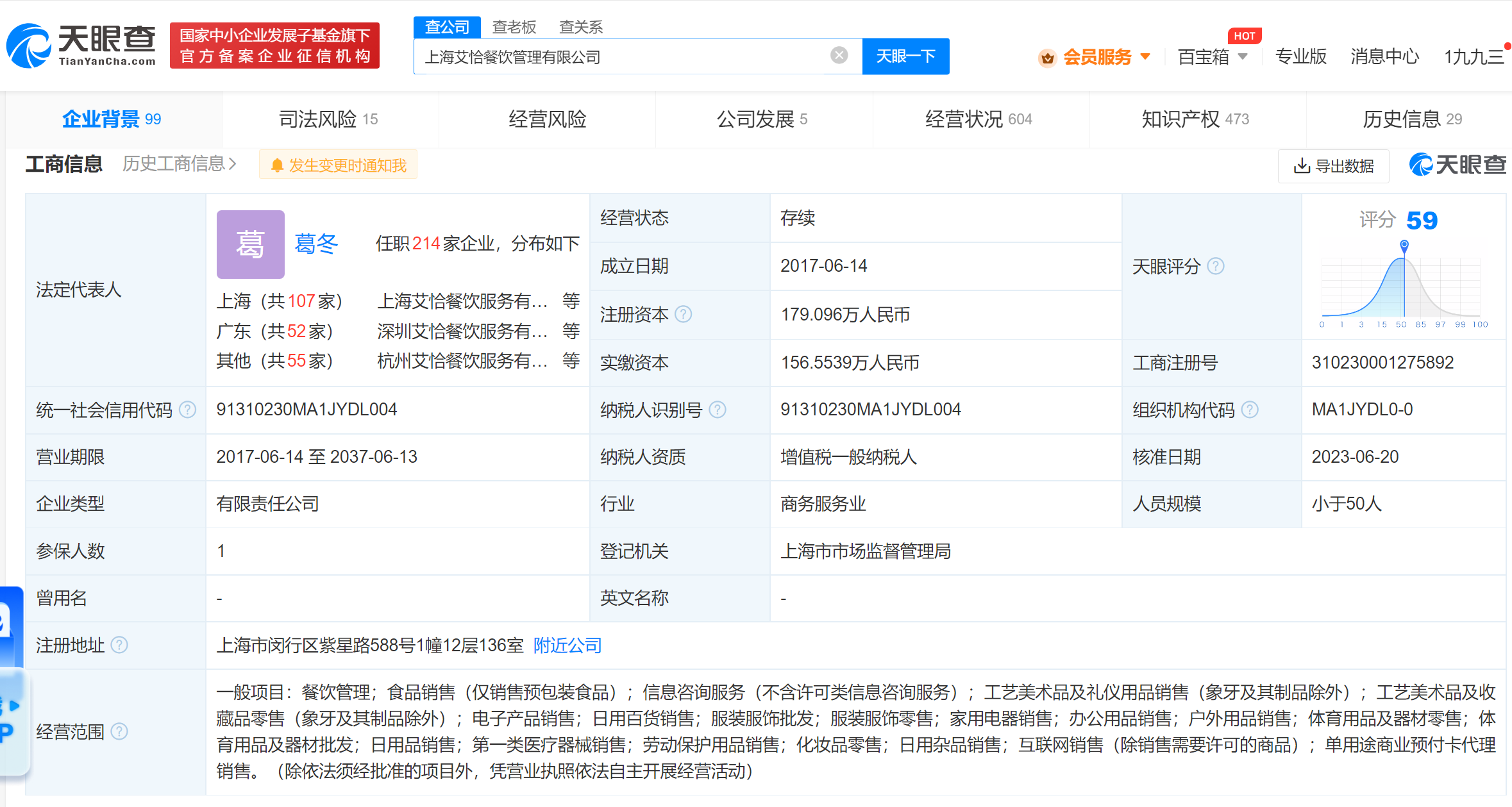Open the user account 1九九三
This screenshot has width=1512, height=807.
point(1474,56)
